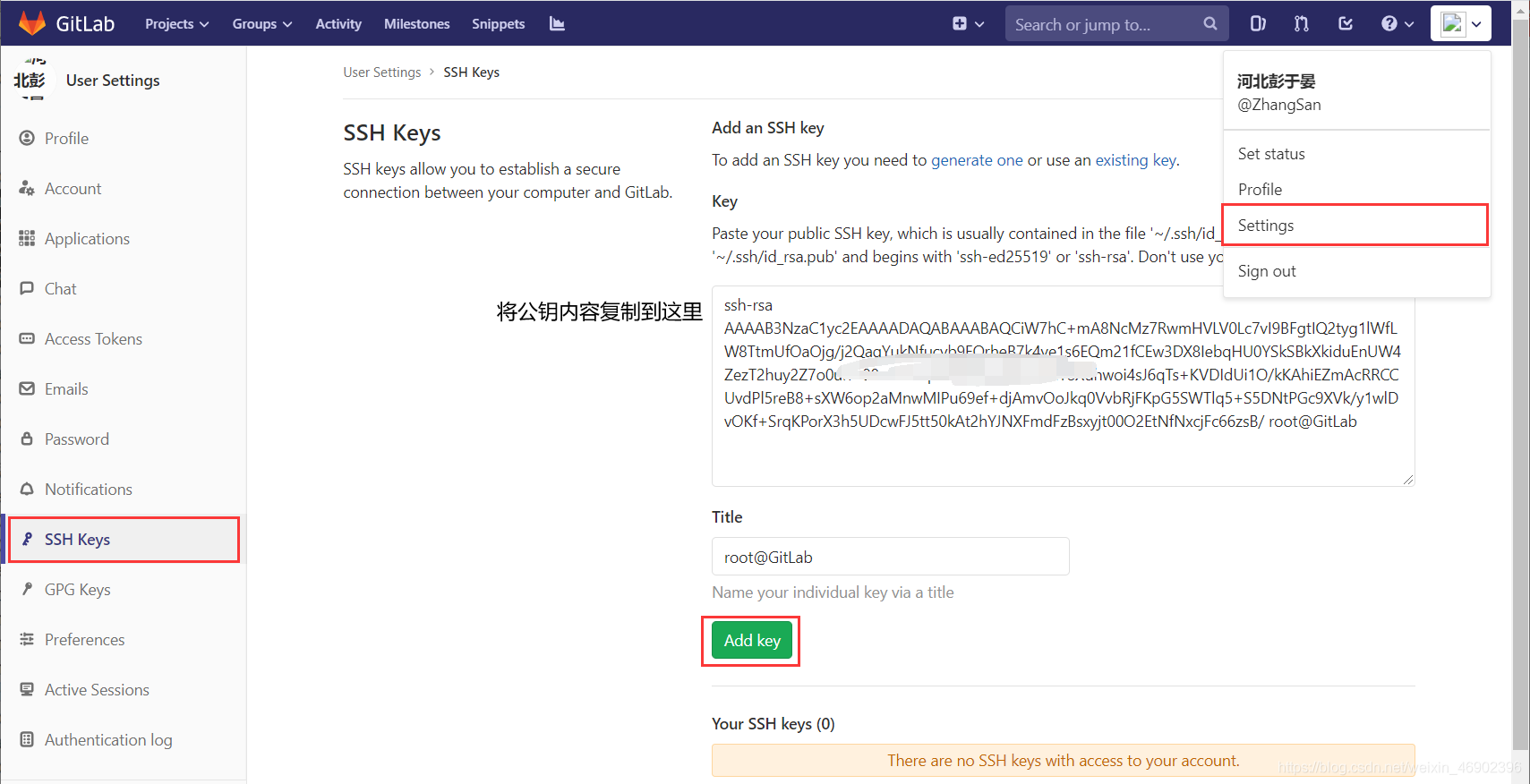This screenshot has width=1530, height=784.
Task: Click the Profile icon in the sidebar
Action: click(27, 138)
